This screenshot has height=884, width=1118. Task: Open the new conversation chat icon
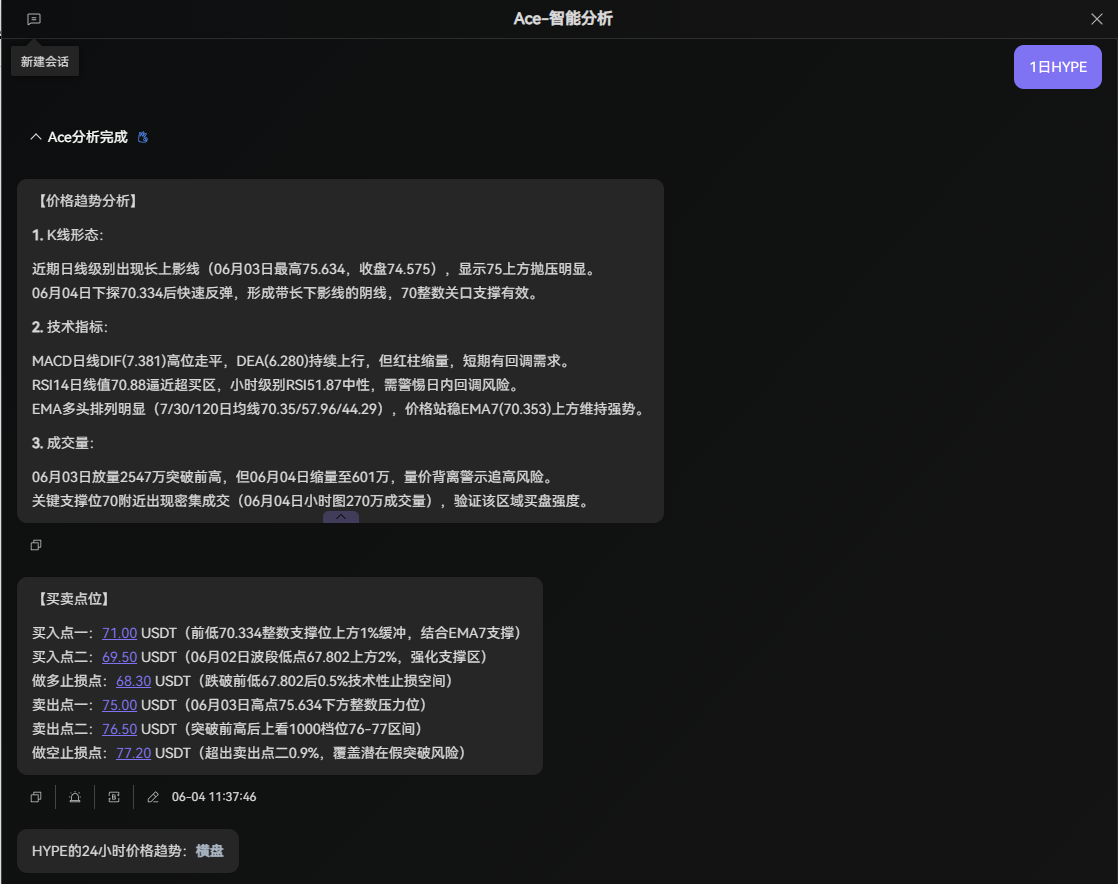coord(34,19)
